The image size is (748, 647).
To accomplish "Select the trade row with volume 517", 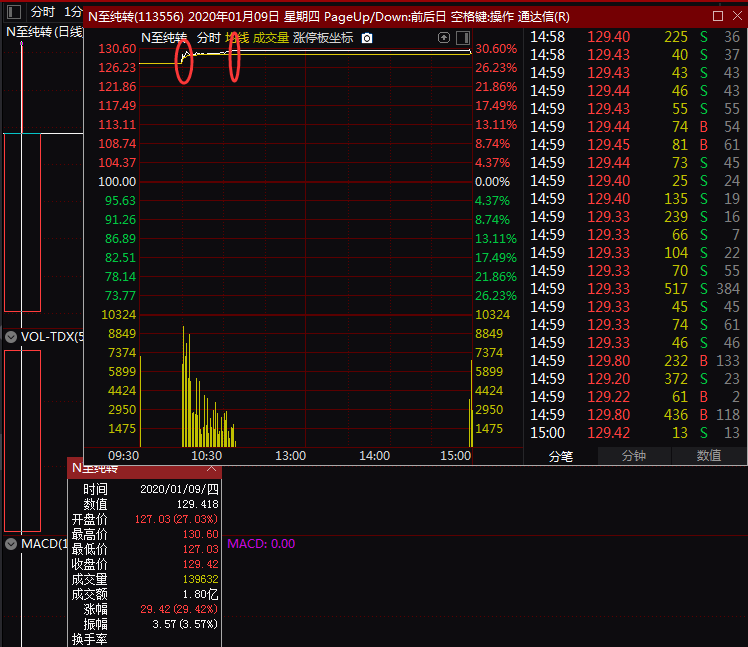I will tap(635, 289).
